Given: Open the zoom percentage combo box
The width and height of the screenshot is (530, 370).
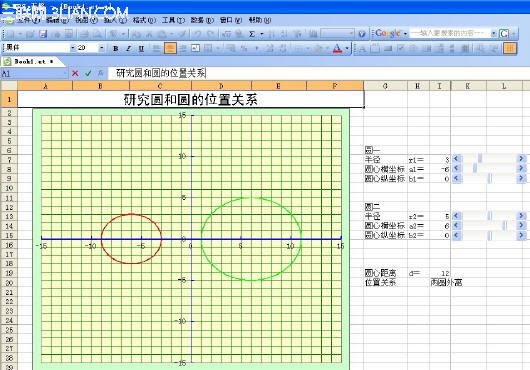Looking at the screenshot, I should coord(337,33).
